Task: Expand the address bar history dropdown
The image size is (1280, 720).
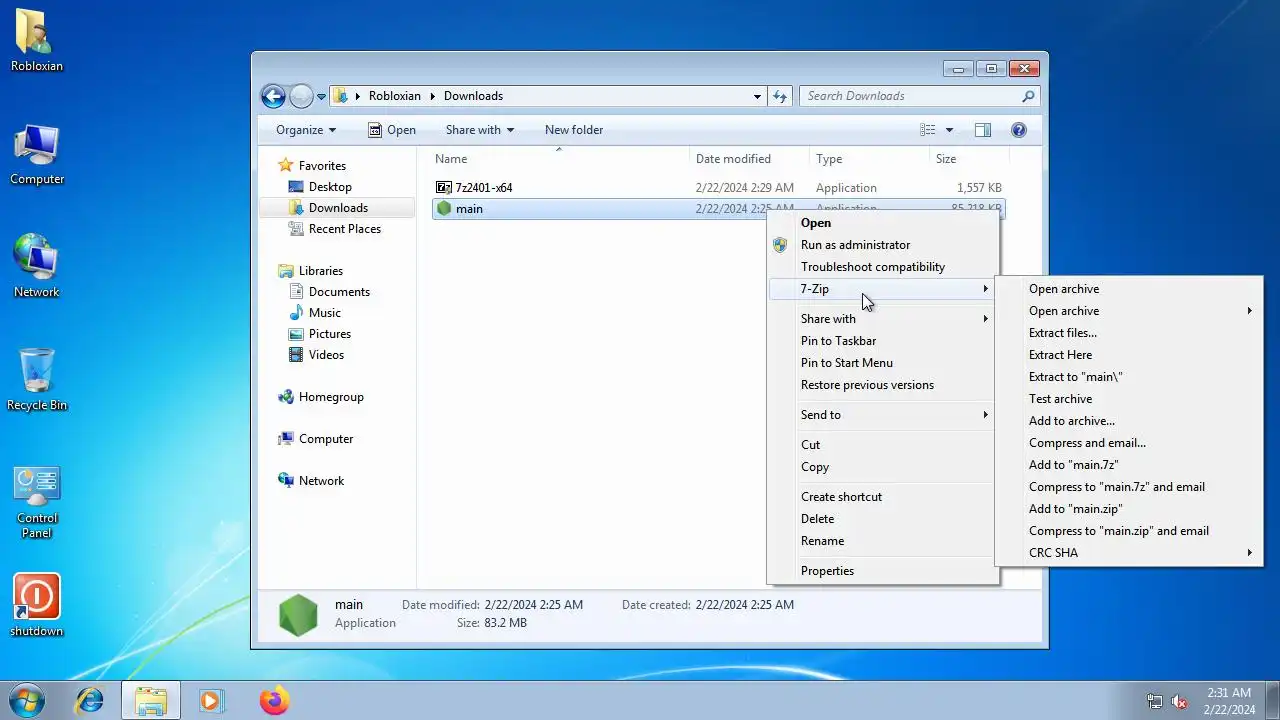Action: point(757,96)
